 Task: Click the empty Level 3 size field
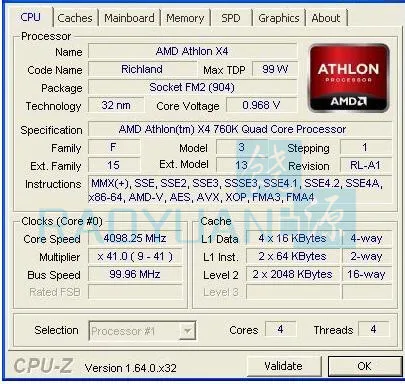[293, 292]
